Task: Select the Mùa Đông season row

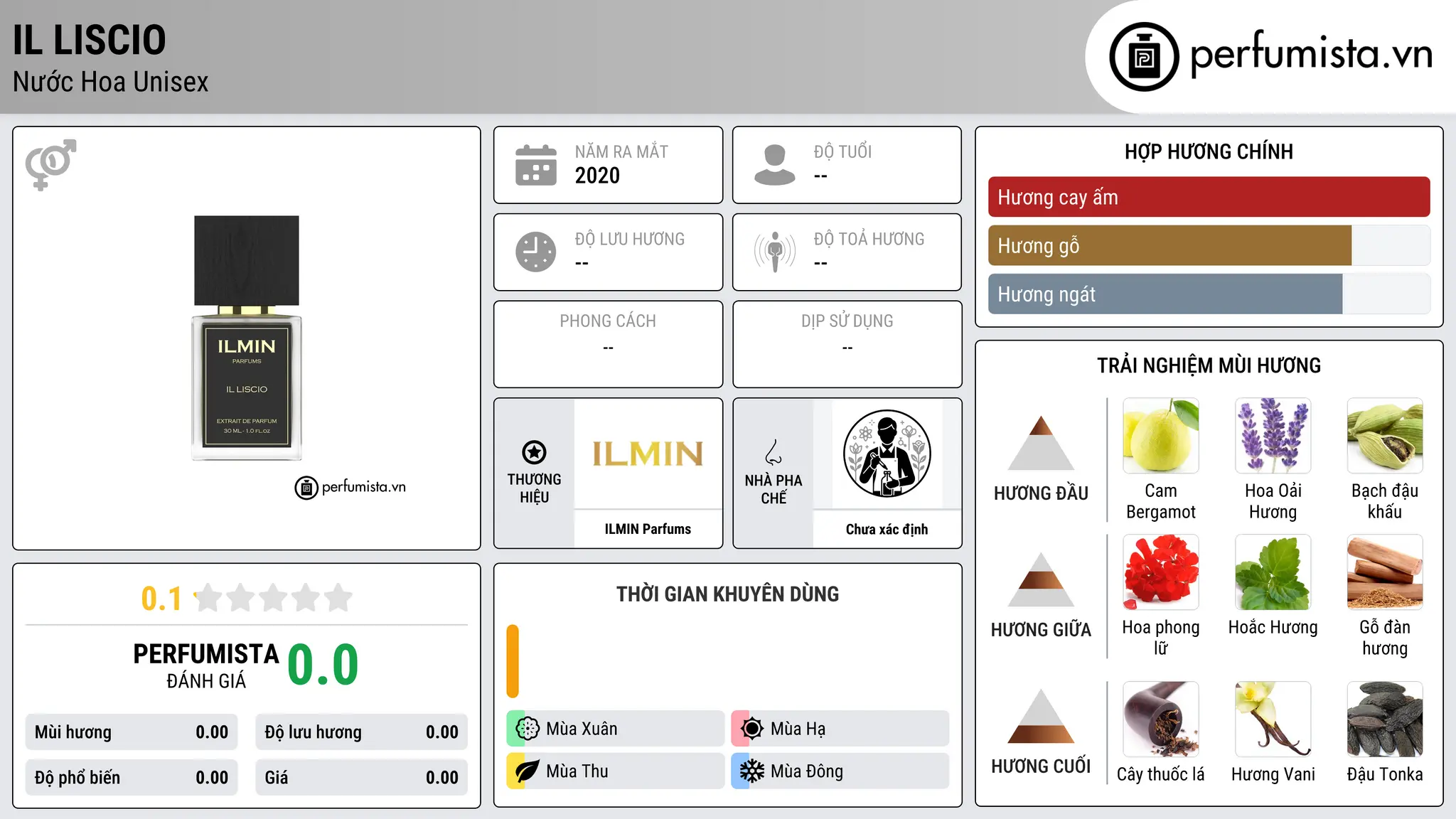Action: [840, 771]
